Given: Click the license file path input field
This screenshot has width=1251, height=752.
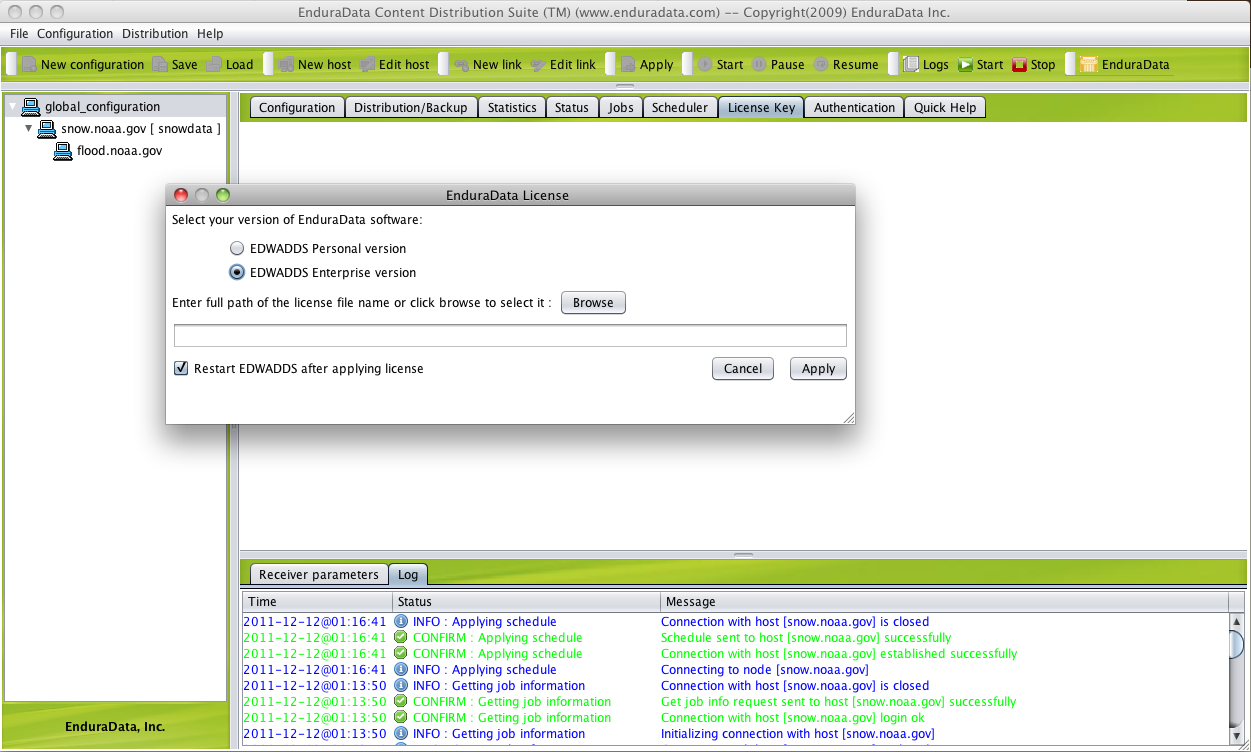Looking at the screenshot, I should (x=510, y=335).
